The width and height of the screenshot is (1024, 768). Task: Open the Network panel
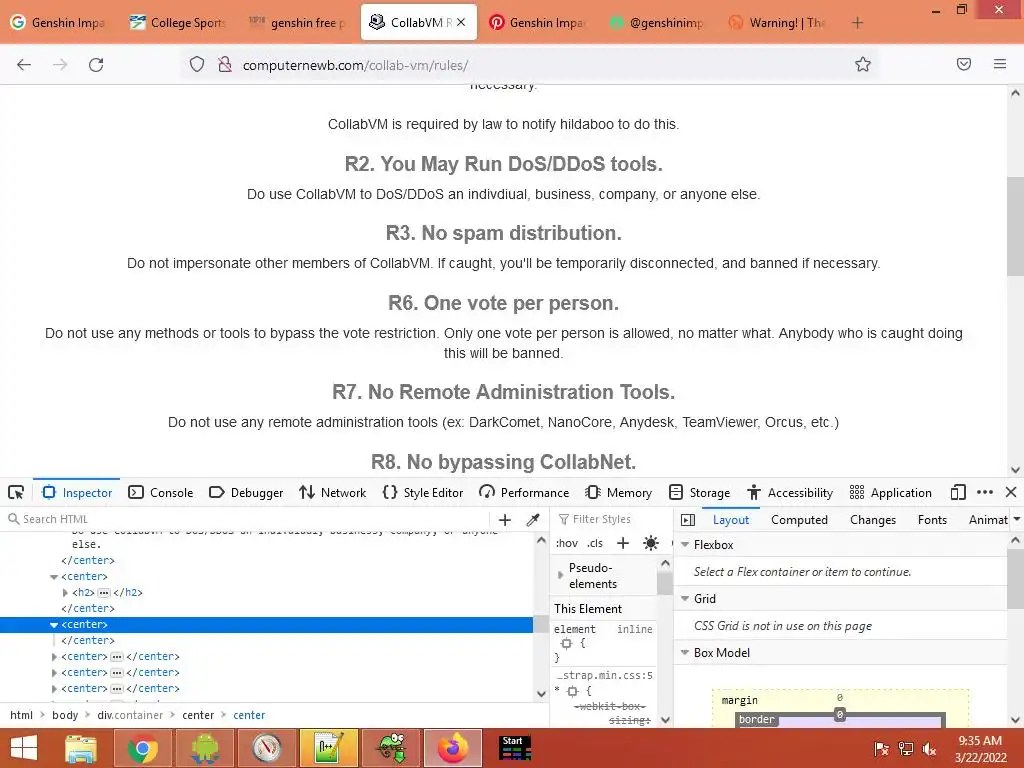point(332,492)
